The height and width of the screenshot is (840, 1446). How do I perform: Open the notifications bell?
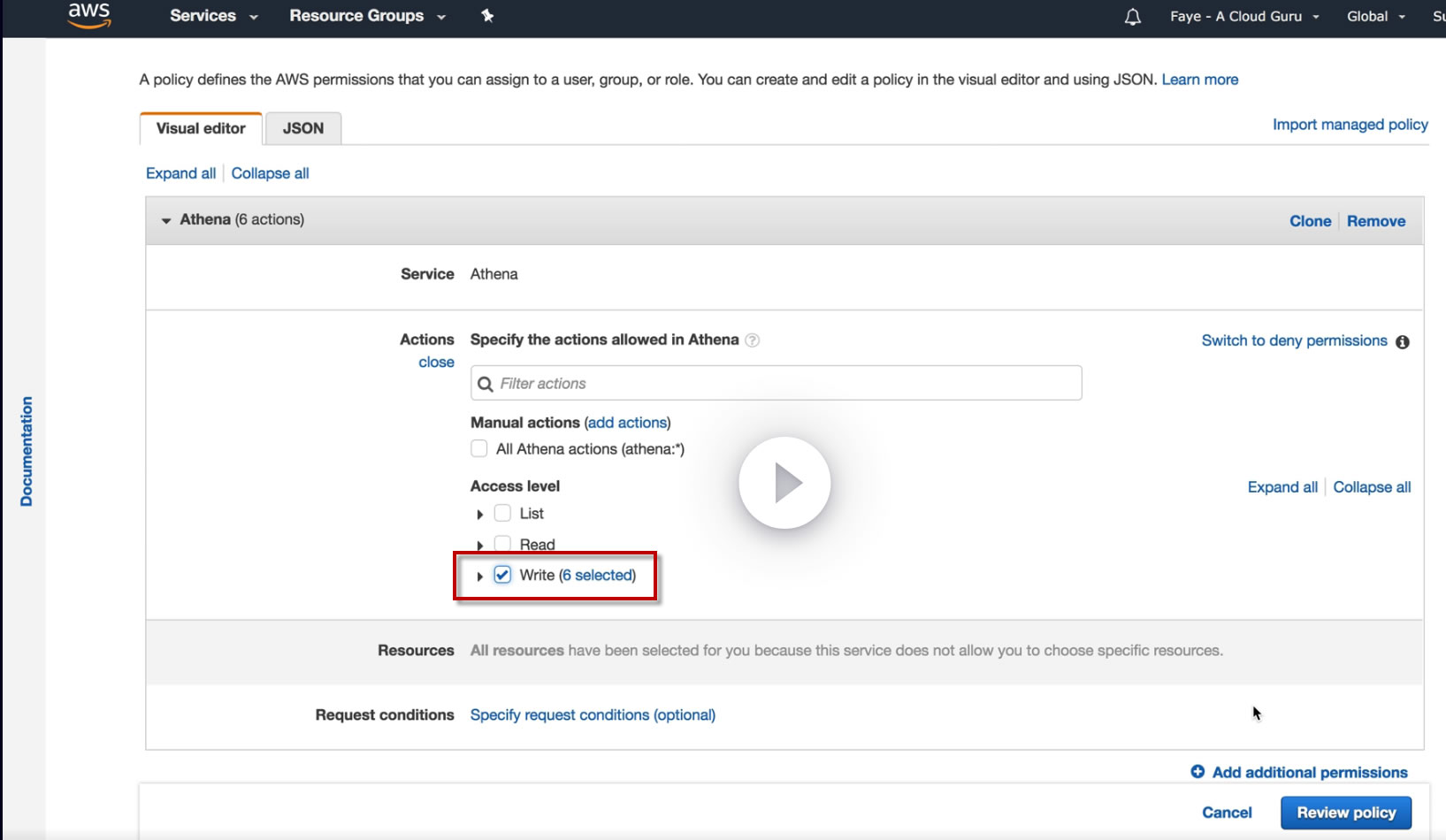(x=1132, y=17)
